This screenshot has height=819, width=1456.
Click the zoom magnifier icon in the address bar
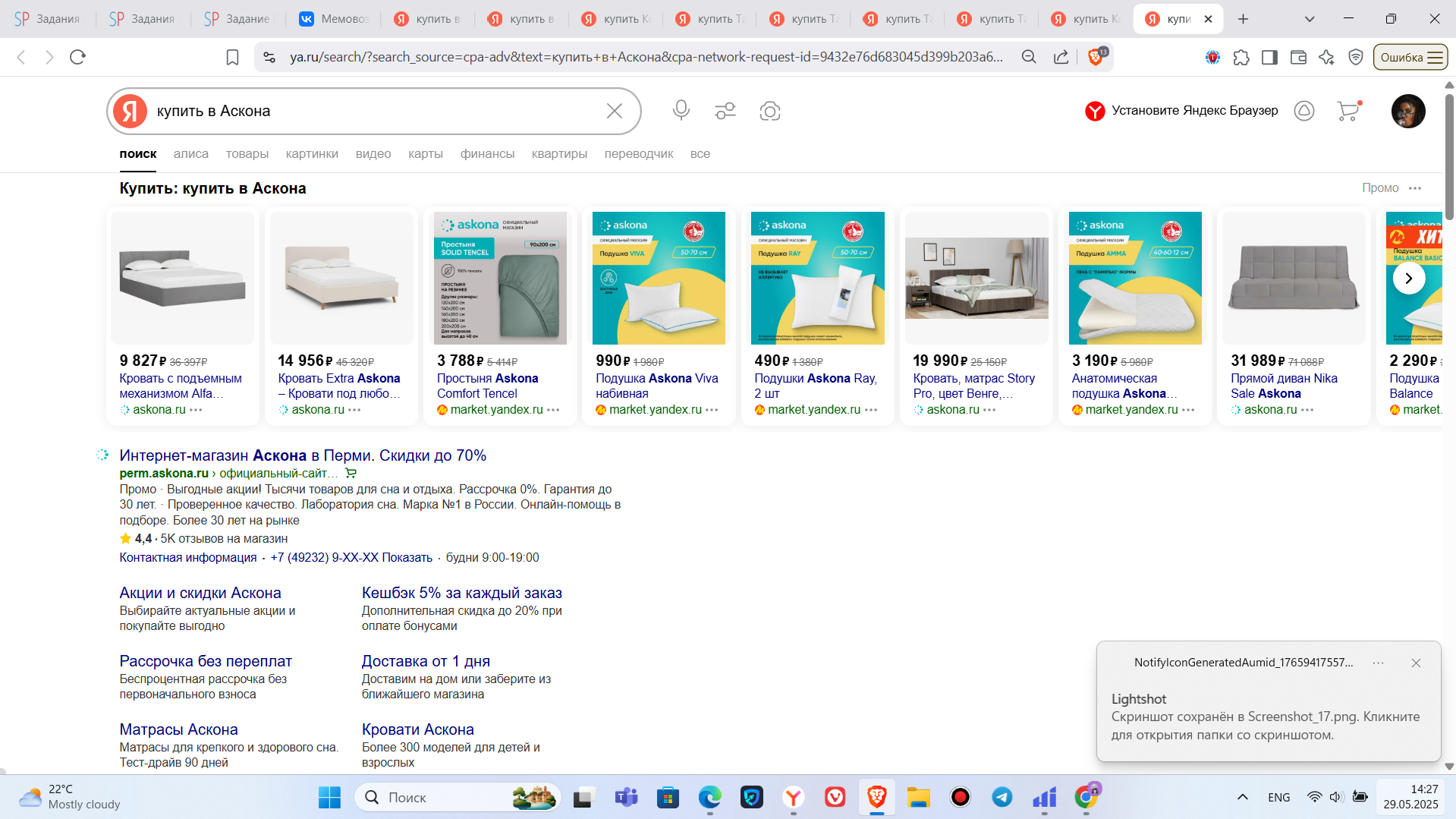point(1029,57)
